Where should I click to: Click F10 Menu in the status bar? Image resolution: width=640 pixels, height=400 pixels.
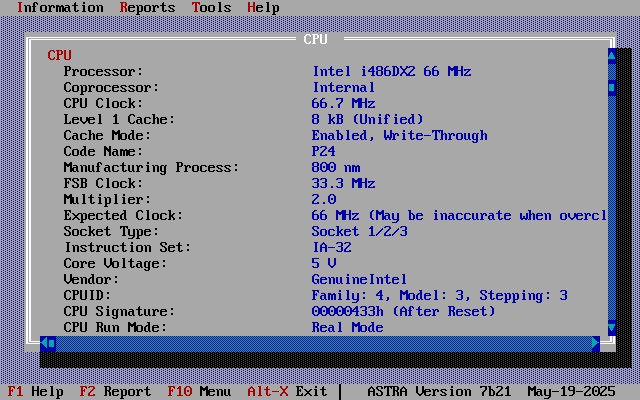click(200, 391)
